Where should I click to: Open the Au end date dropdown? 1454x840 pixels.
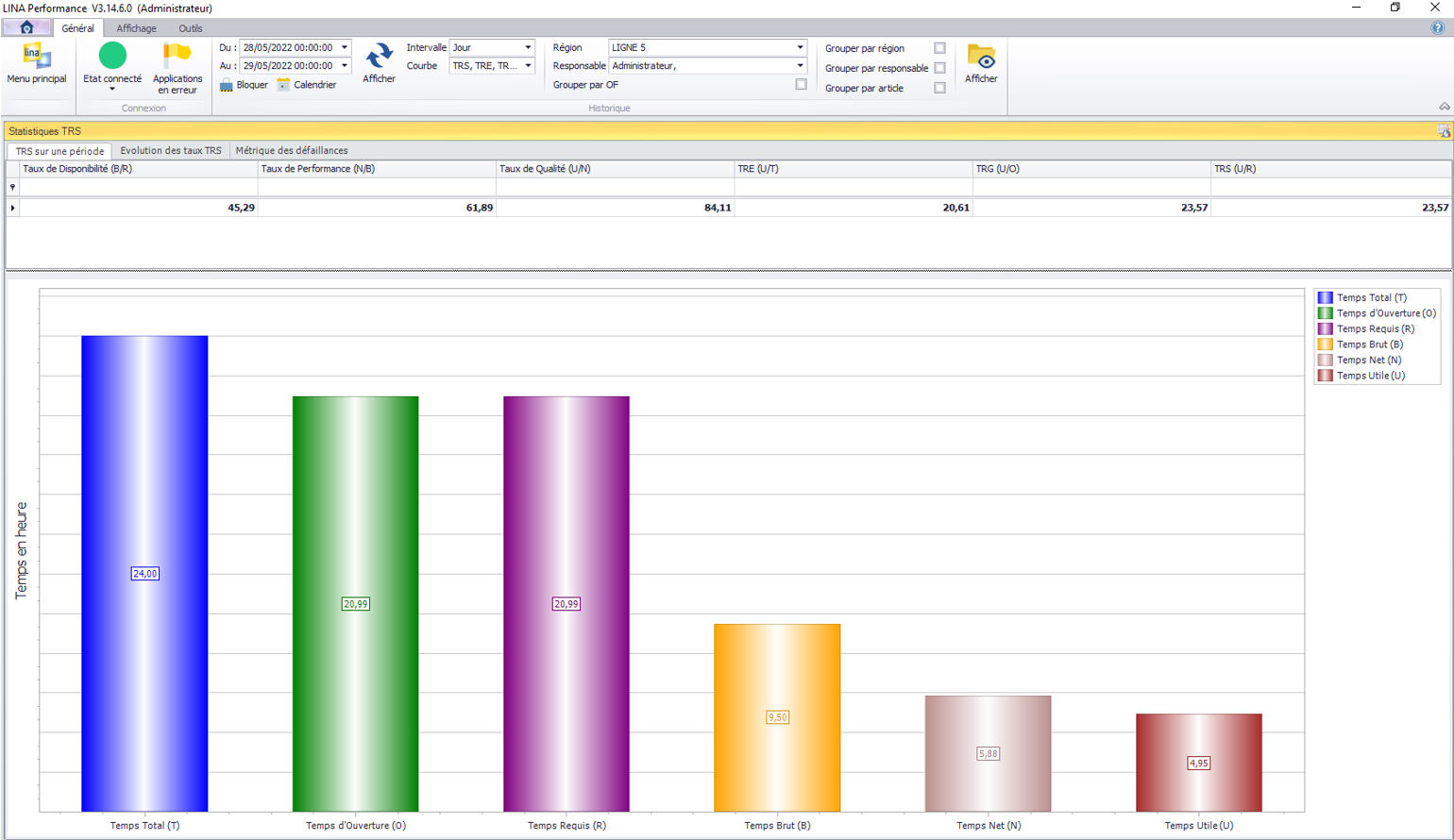(345, 66)
